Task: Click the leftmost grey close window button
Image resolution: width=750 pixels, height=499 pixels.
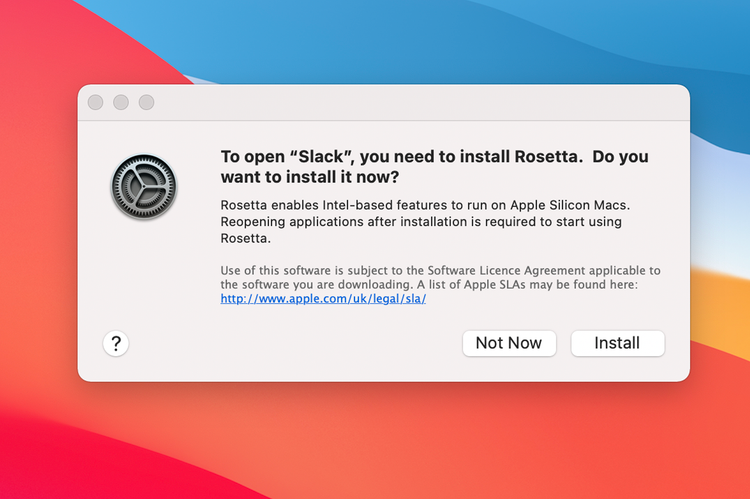Action: (96, 102)
